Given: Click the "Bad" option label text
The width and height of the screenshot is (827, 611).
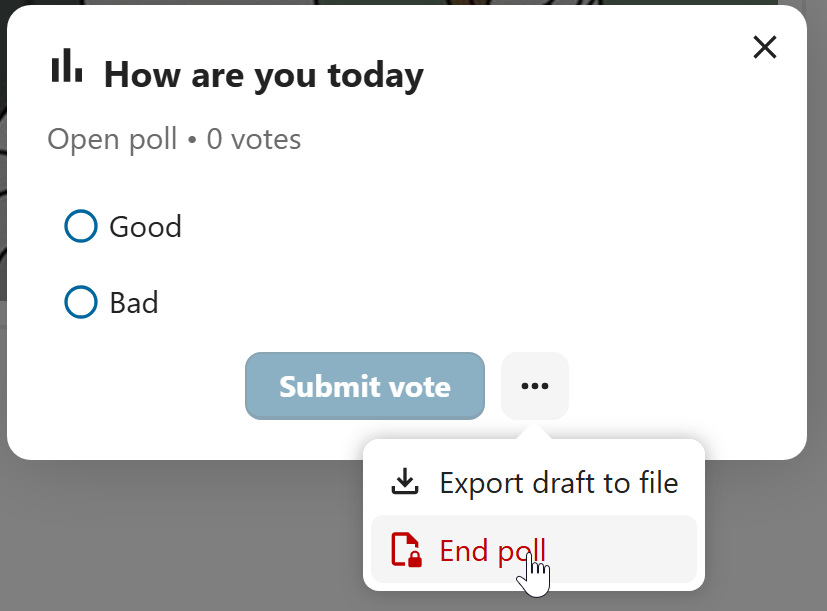Looking at the screenshot, I should [x=134, y=303].
